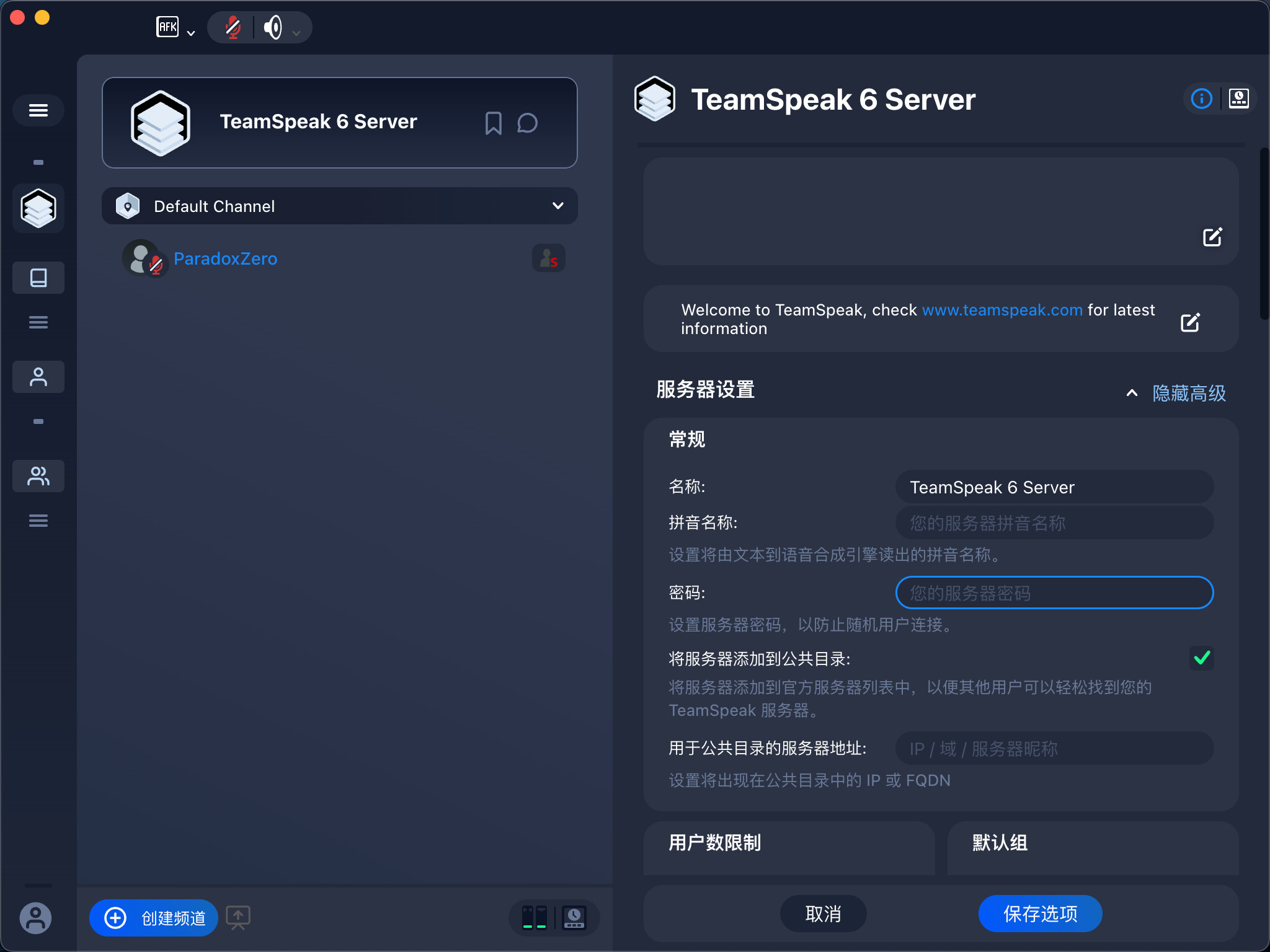Show server info via the blue info icon
Image resolution: width=1270 pixels, height=952 pixels.
click(x=1202, y=99)
